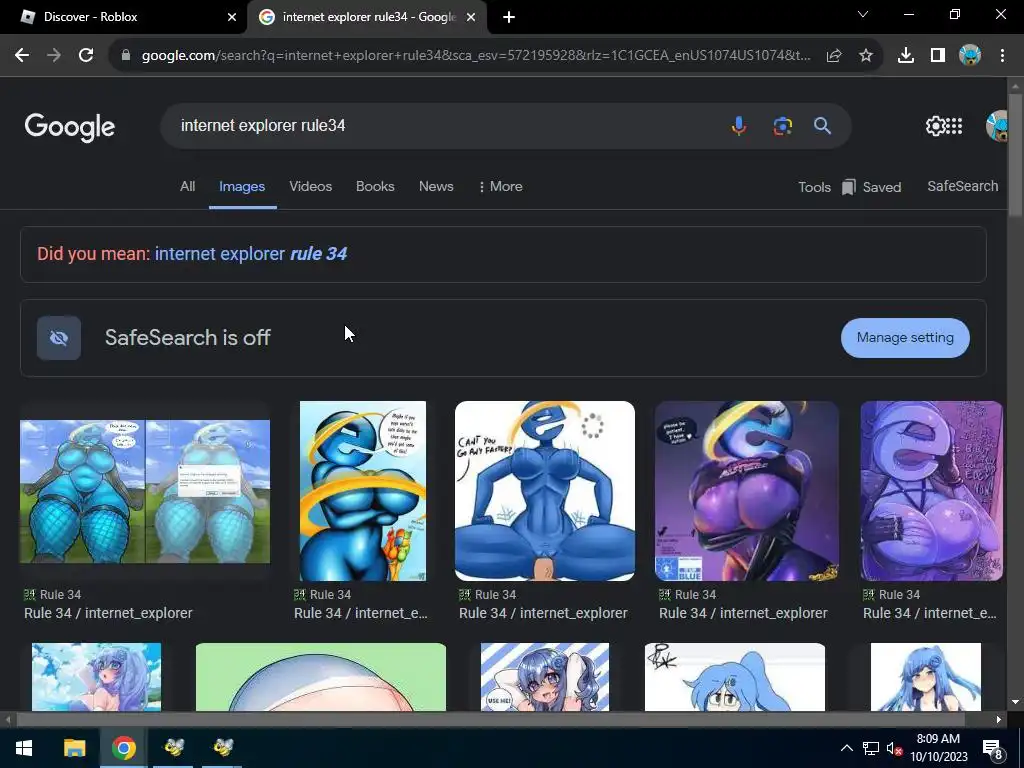This screenshot has height=768, width=1024.
Task: Reload the current page
Action: tap(86, 56)
